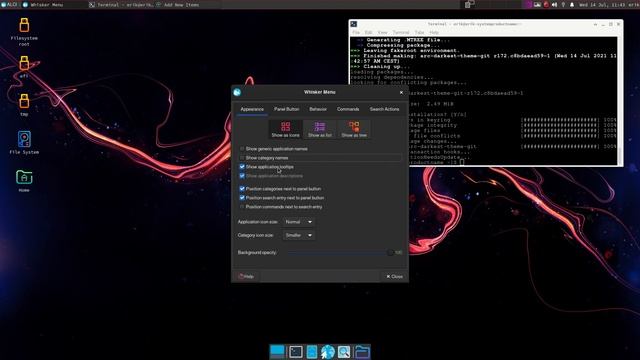
Task: Open the Terminal window Edit menu
Action: tap(369, 32)
